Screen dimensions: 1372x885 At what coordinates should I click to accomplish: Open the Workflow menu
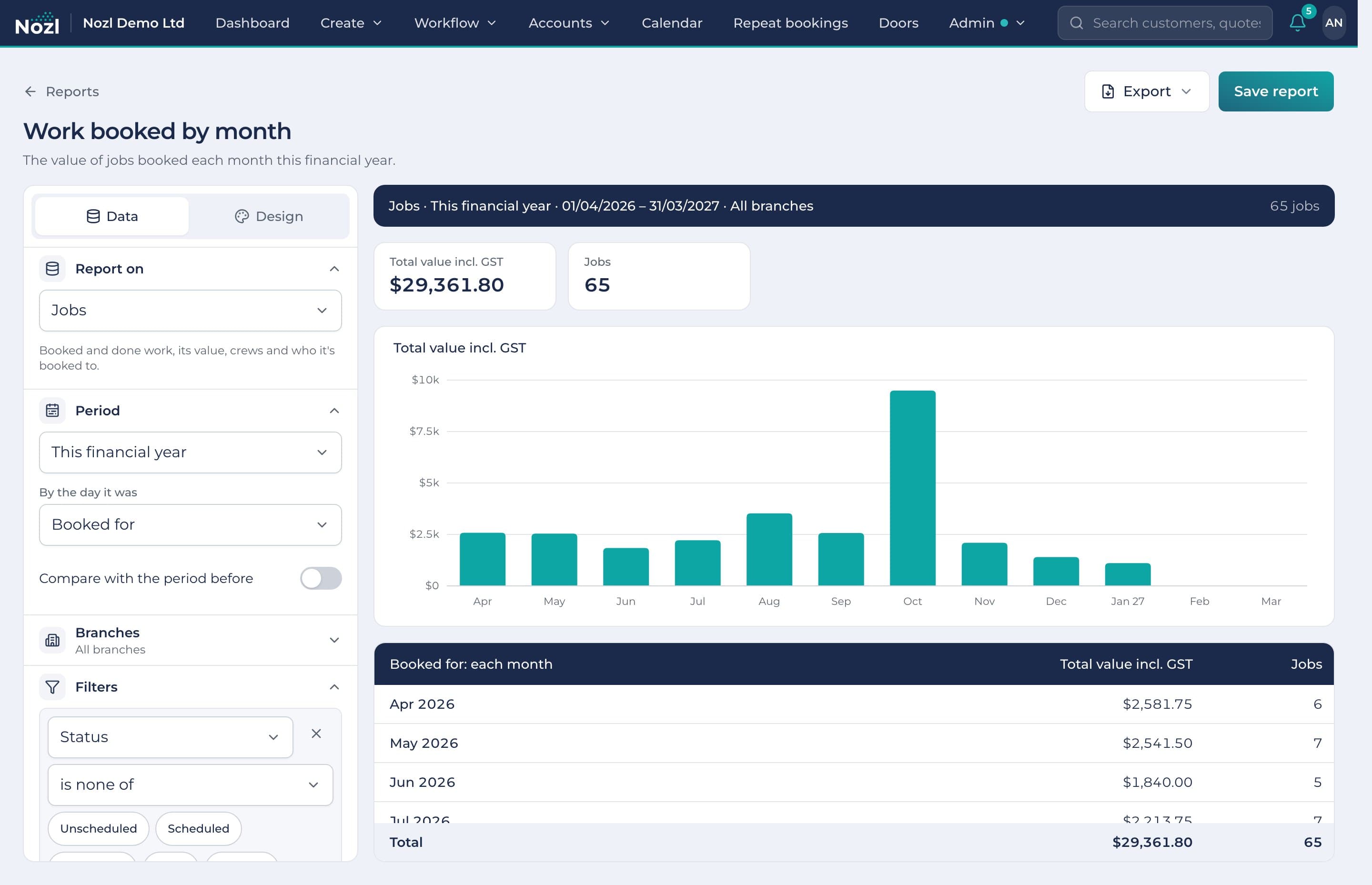[x=454, y=23]
